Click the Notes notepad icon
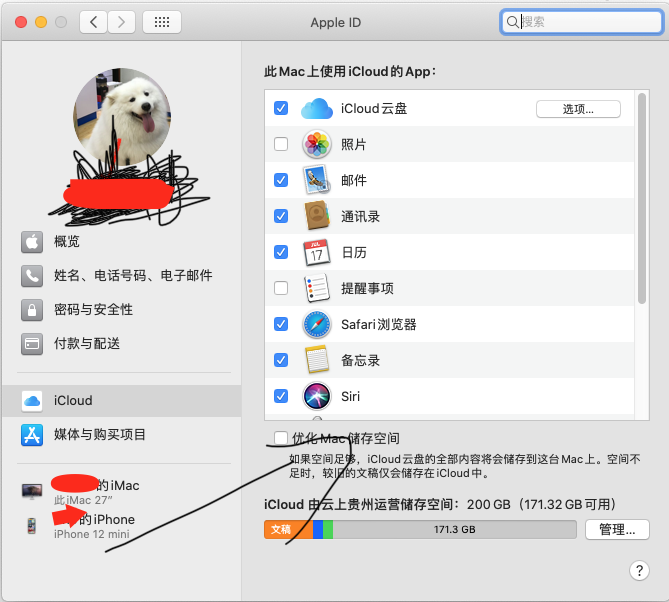This screenshot has height=602, width=669. pos(317,360)
